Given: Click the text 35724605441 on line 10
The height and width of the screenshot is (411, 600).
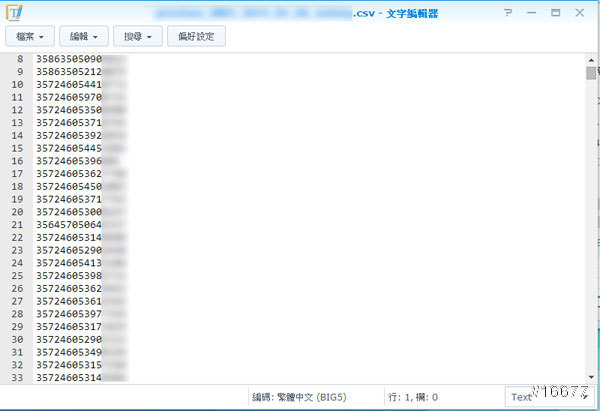Looking at the screenshot, I should pos(69,84).
